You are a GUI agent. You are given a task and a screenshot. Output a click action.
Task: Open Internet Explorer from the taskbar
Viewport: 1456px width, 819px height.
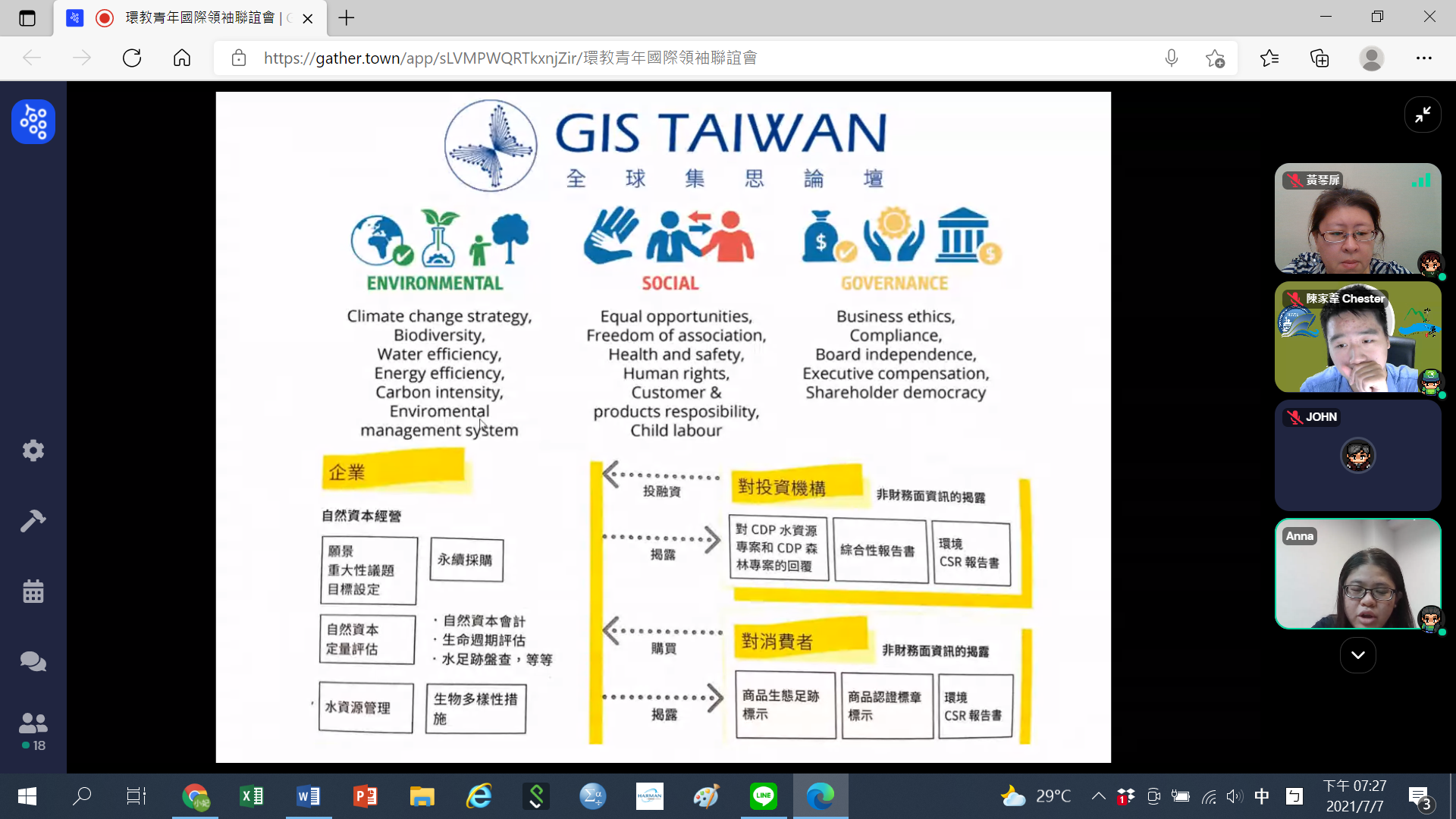[479, 796]
